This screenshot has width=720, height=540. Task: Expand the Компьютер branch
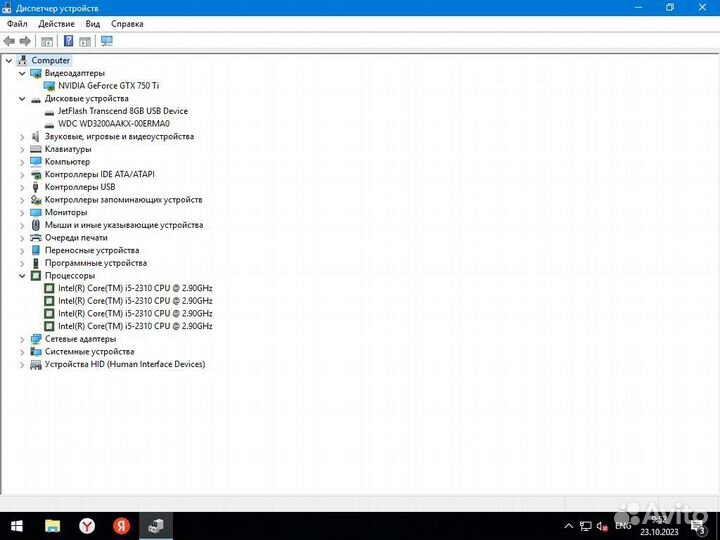pyautogui.click(x=22, y=162)
